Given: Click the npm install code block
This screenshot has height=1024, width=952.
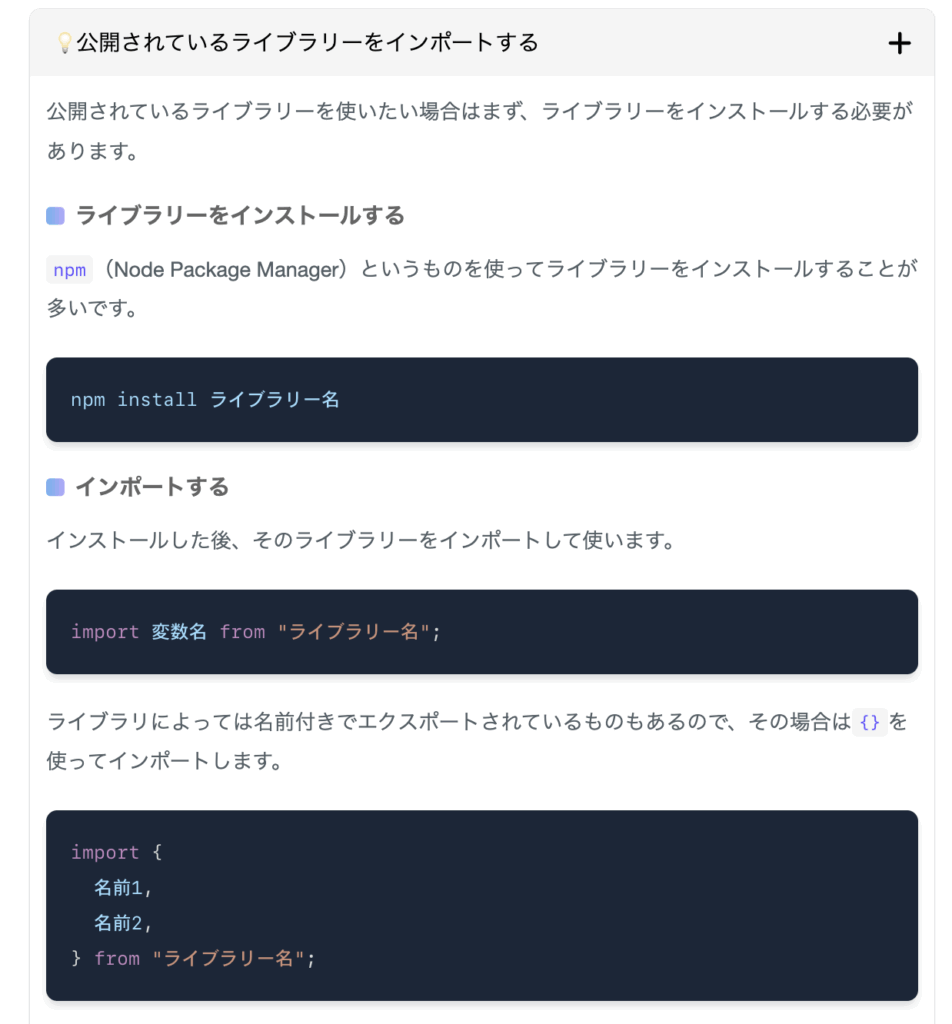Looking at the screenshot, I should (482, 400).
